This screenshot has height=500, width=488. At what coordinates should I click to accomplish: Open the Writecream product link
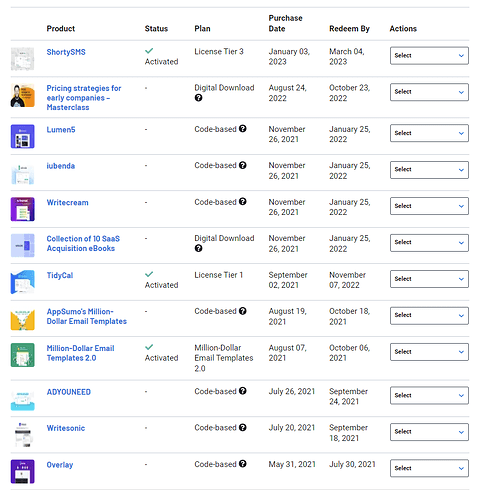tap(67, 202)
